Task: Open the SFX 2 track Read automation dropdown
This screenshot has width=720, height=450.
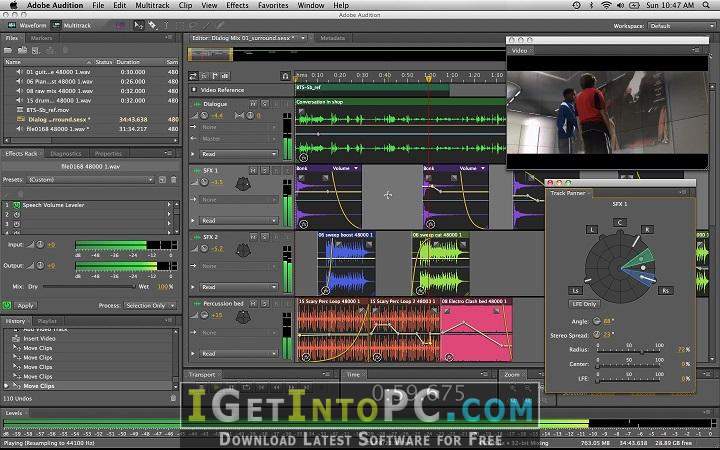Action: (x=238, y=287)
